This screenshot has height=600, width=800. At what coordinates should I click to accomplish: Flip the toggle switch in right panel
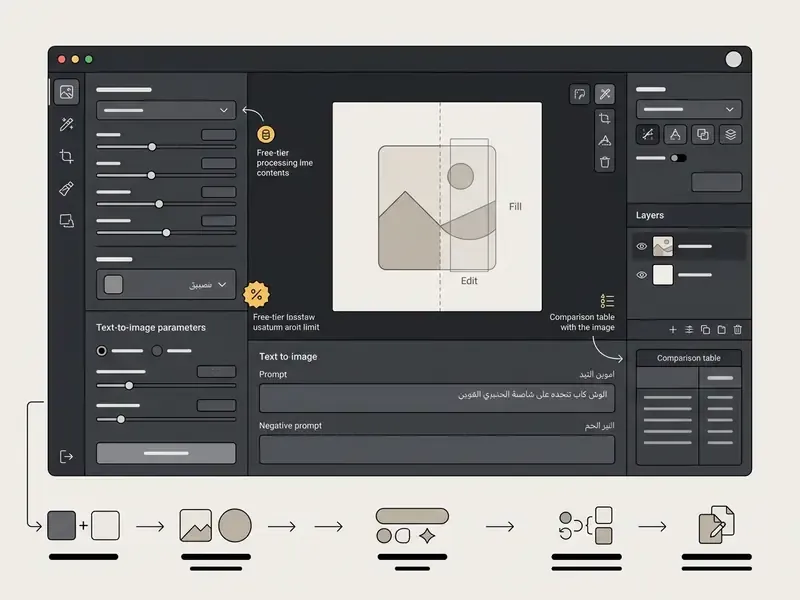tap(679, 158)
